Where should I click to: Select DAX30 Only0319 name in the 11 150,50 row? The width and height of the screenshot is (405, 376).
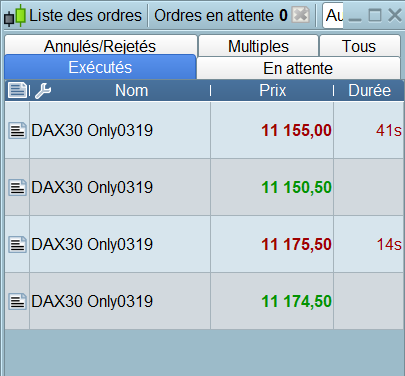pyautogui.click(x=92, y=187)
